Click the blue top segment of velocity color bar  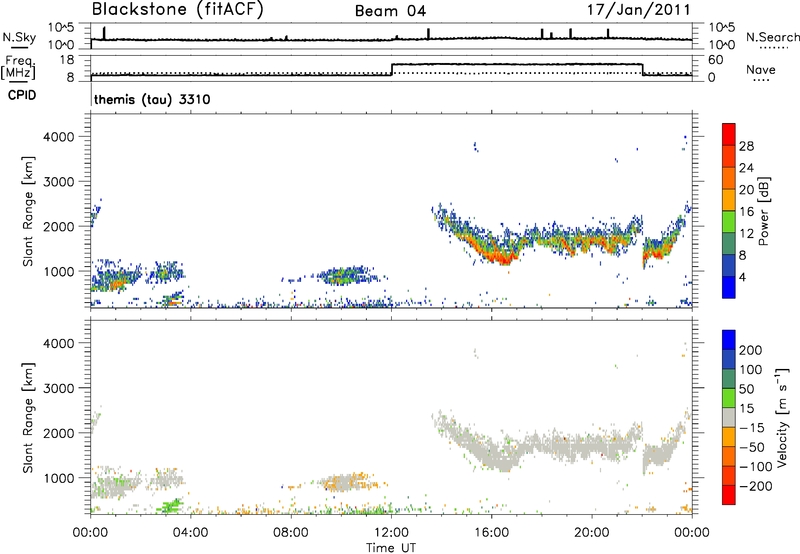click(729, 340)
